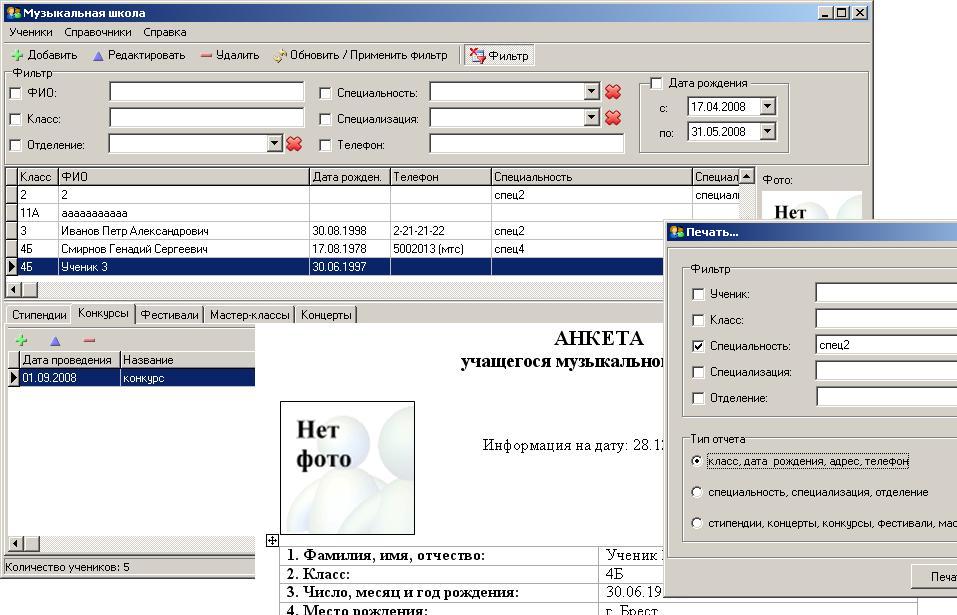The image size is (957, 615).
Task: Add a contest with the green plus icon
Action: [x=21, y=341]
